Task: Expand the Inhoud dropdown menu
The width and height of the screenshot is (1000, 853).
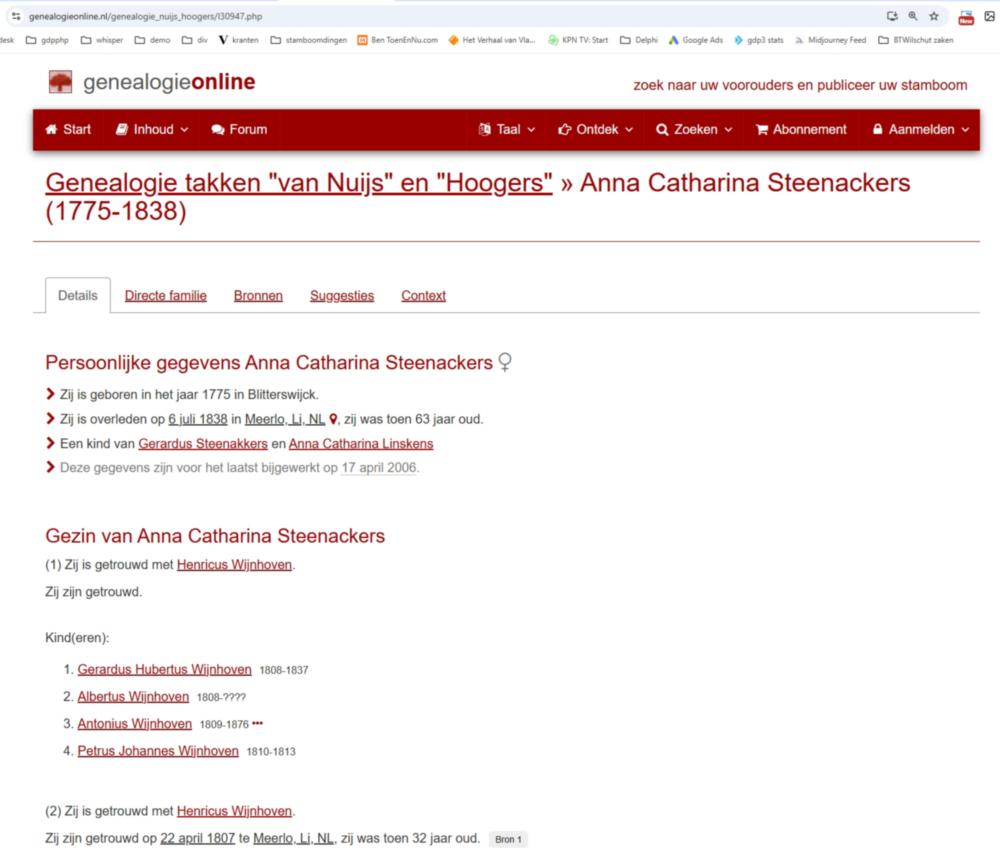Action: click(151, 129)
